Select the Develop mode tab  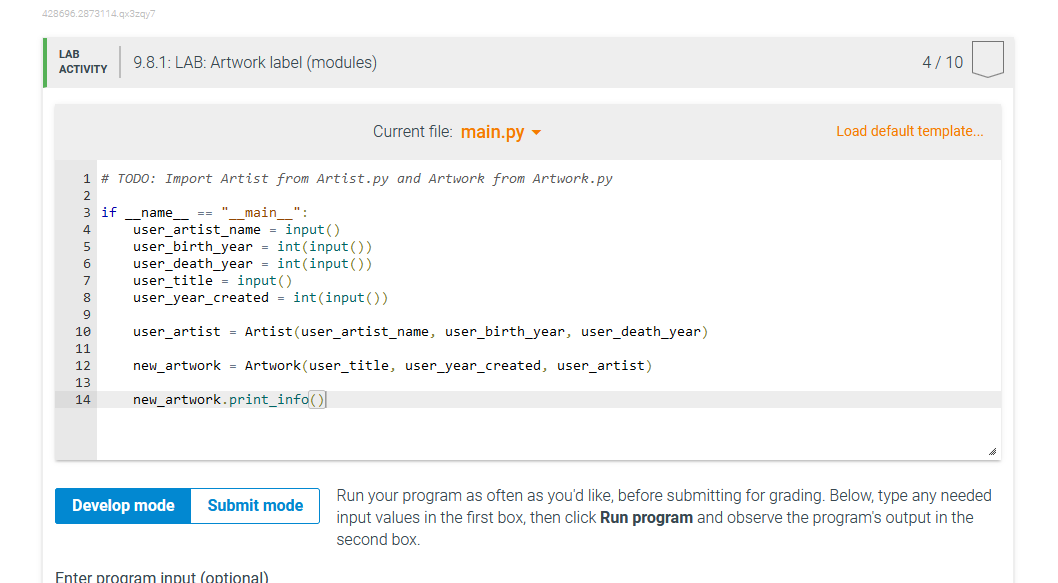click(122, 505)
